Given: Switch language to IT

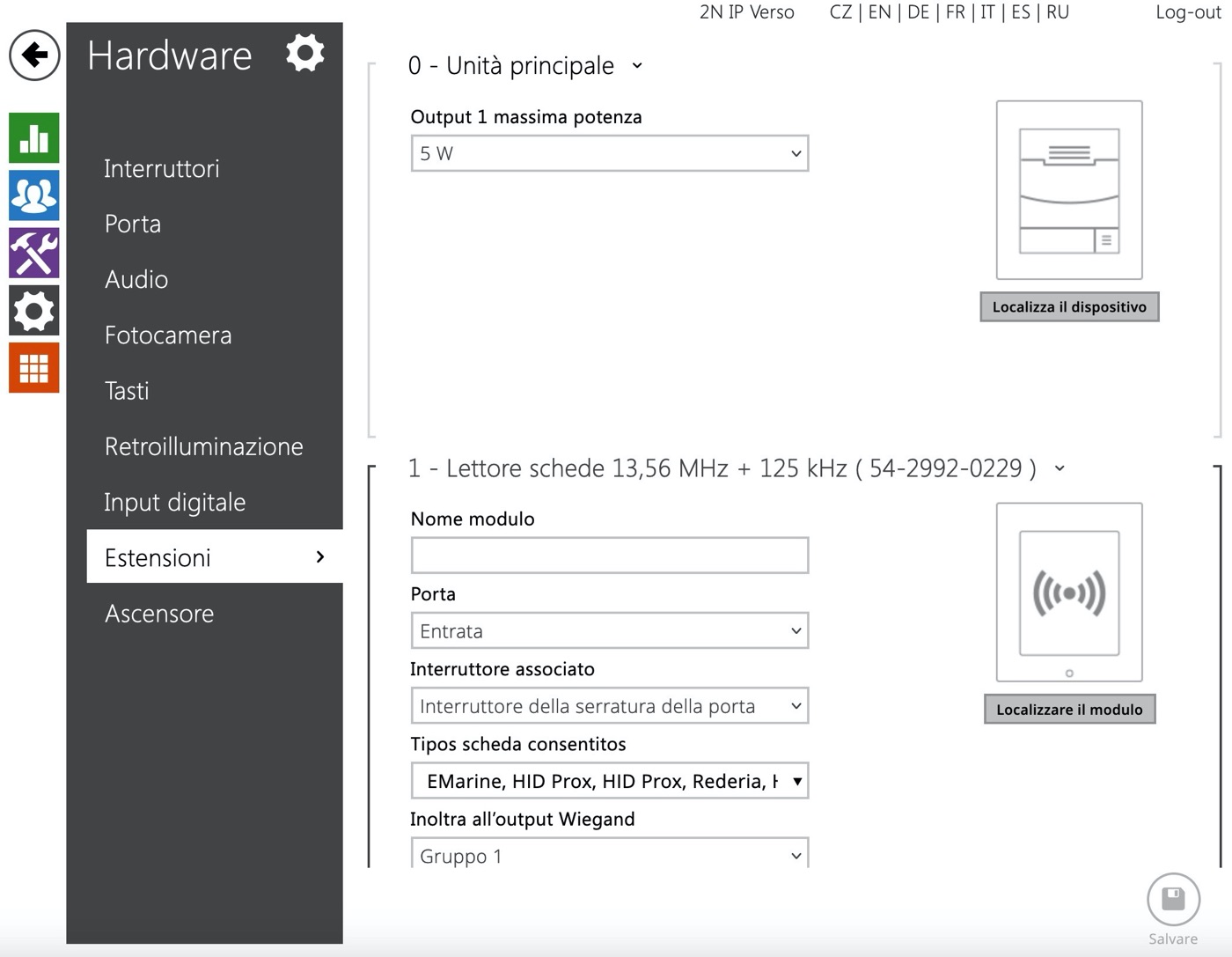Looking at the screenshot, I should click(987, 12).
